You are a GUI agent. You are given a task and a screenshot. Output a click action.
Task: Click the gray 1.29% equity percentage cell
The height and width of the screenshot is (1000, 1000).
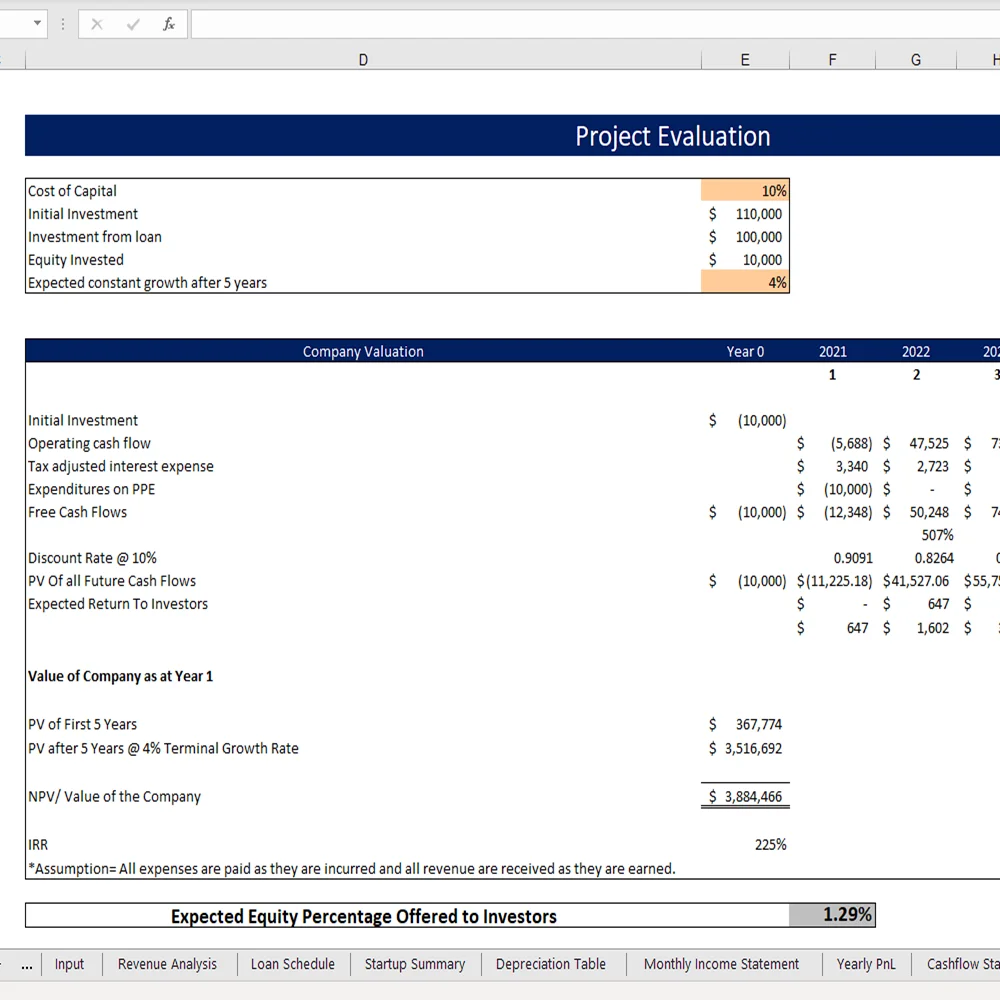coord(832,915)
